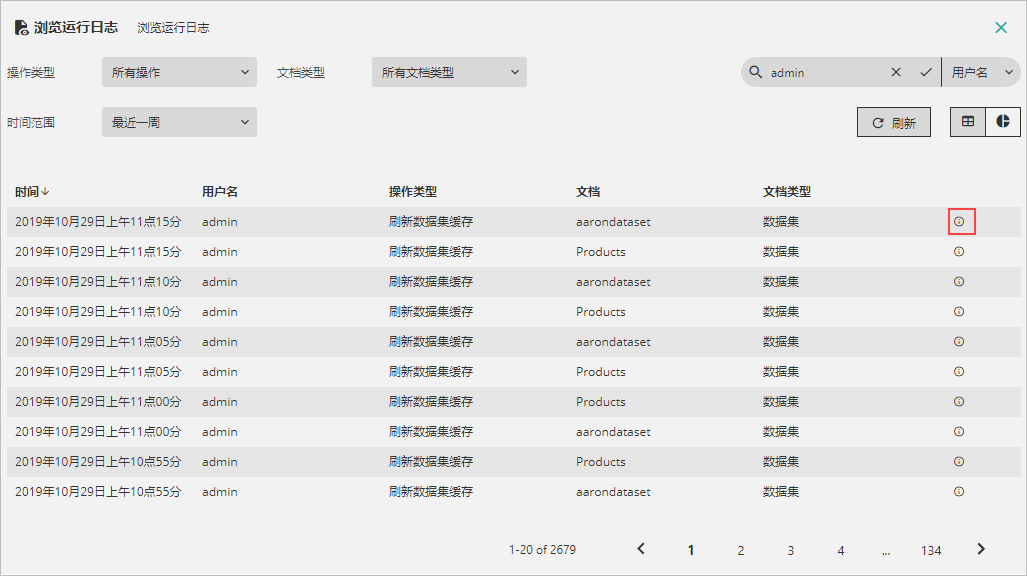Screen dimensions: 1027x576
Task: Click the 刷新 refresh button
Action: click(x=894, y=123)
